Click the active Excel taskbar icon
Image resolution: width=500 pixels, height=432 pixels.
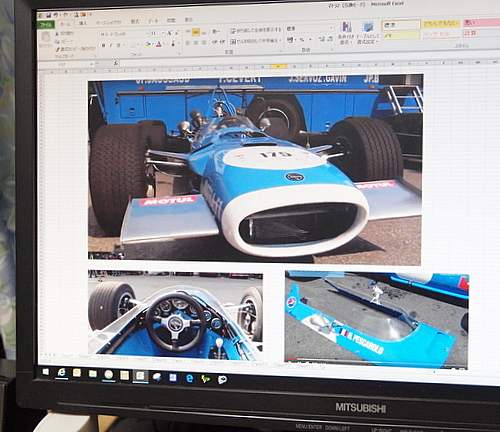click(x=140, y=376)
